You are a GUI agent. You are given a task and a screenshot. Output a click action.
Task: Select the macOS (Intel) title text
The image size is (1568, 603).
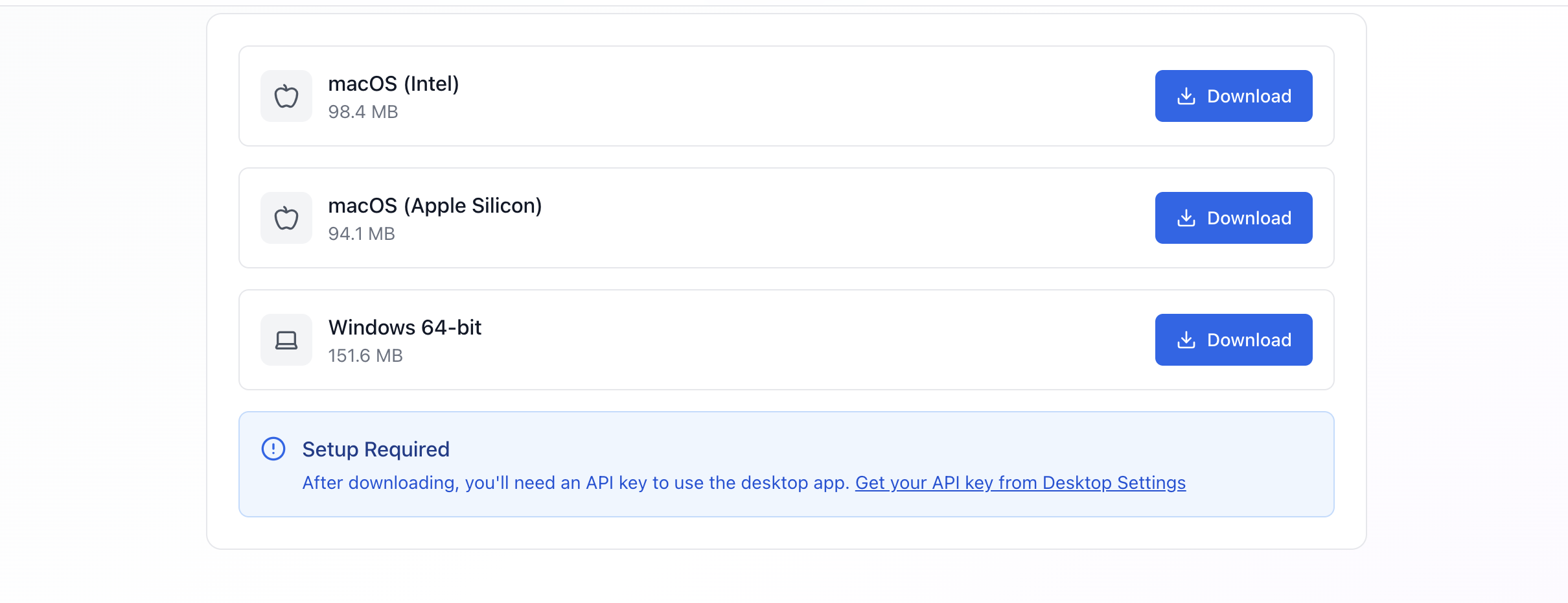tap(393, 84)
